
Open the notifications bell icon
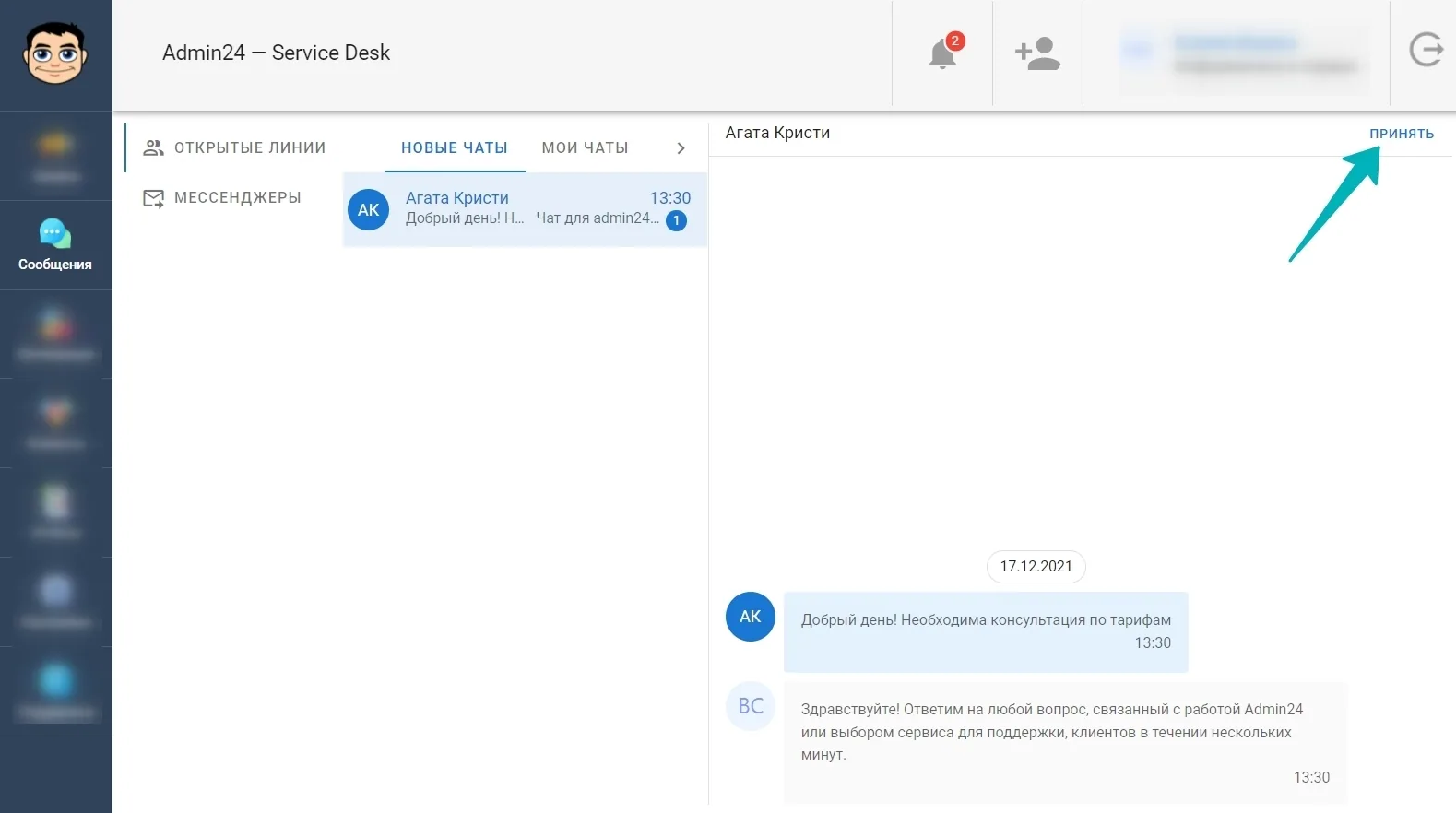pyautogui.click(x=942, y=53)
